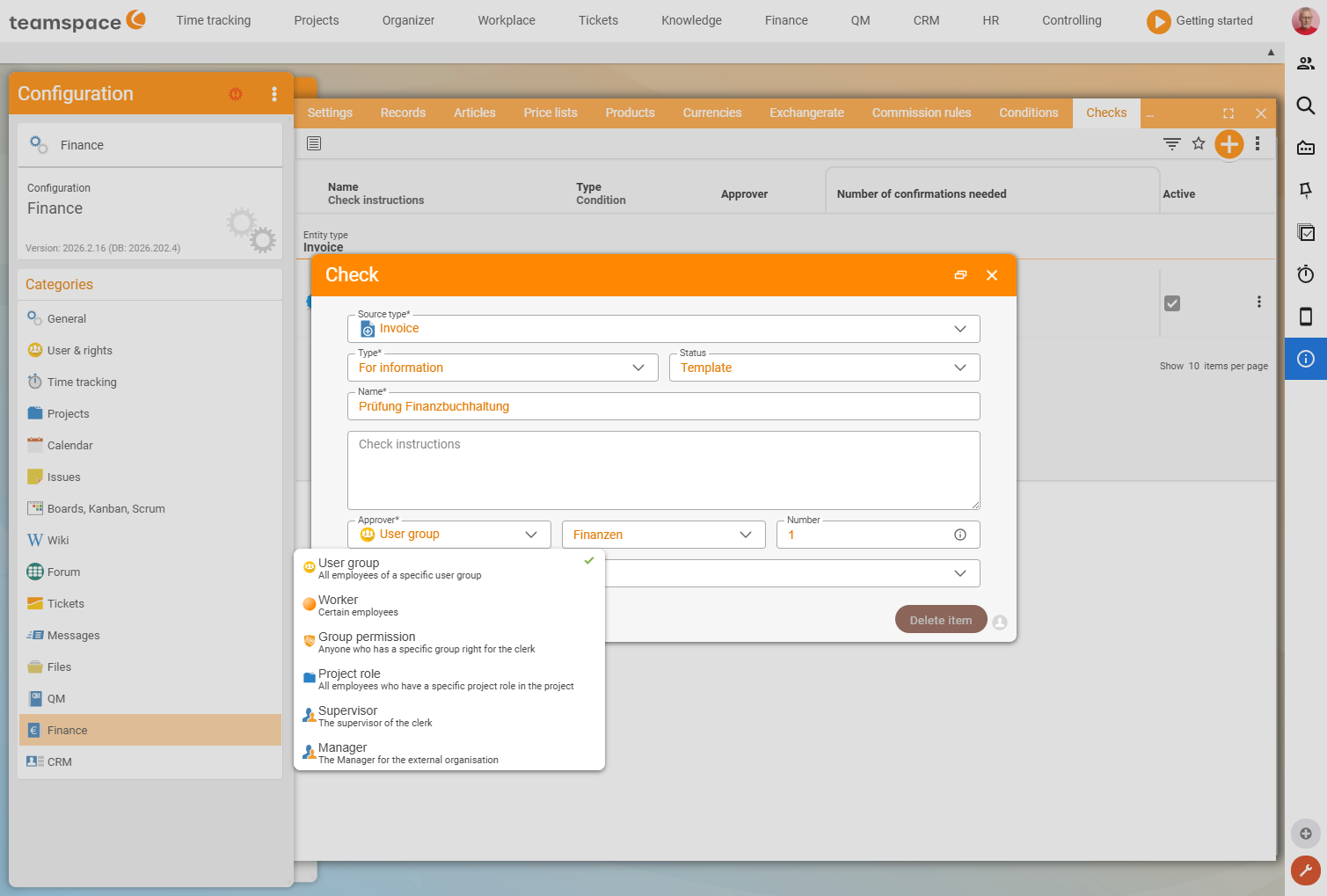Select the Finance category
Screen dimensions: 1327x896
coord(150,730)
